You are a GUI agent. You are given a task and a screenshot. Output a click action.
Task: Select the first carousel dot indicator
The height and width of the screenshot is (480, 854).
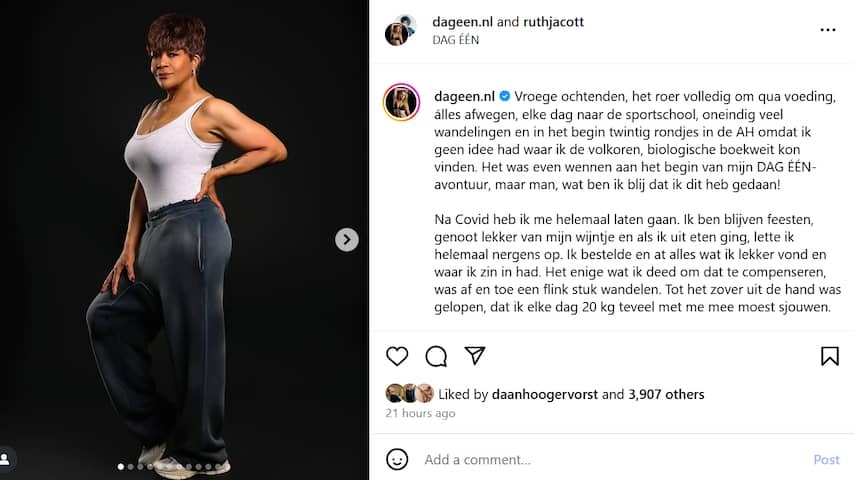[121, 467]
